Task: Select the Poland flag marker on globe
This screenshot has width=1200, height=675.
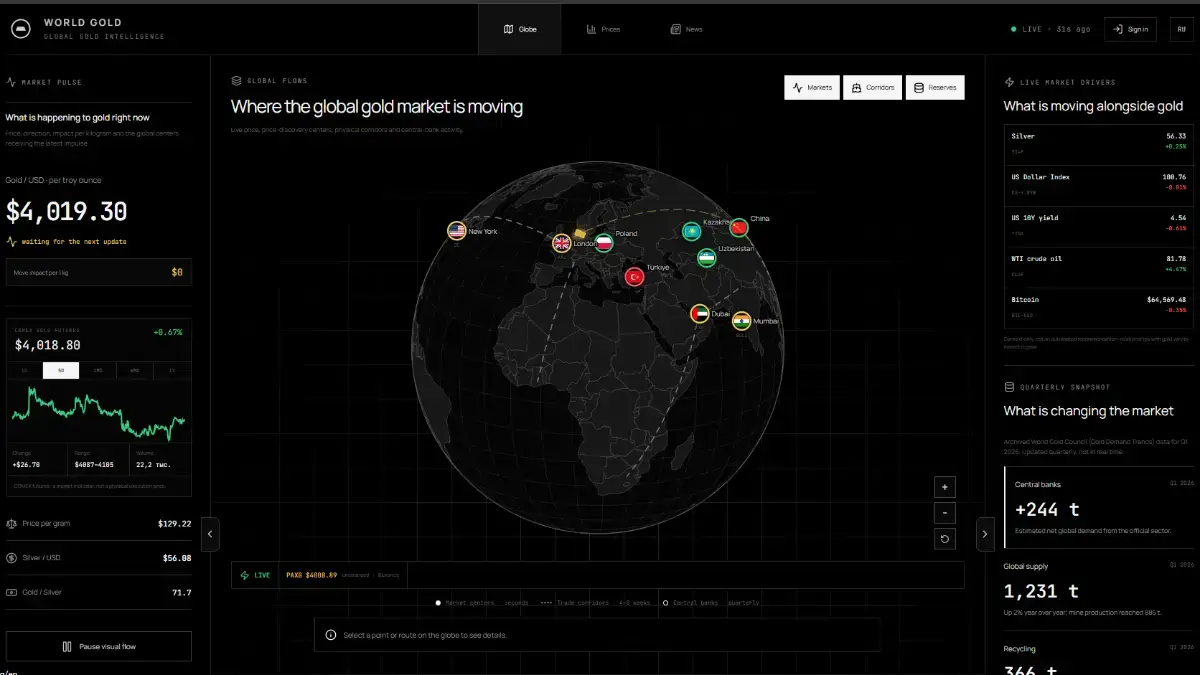Action: [x=603, y=243]
